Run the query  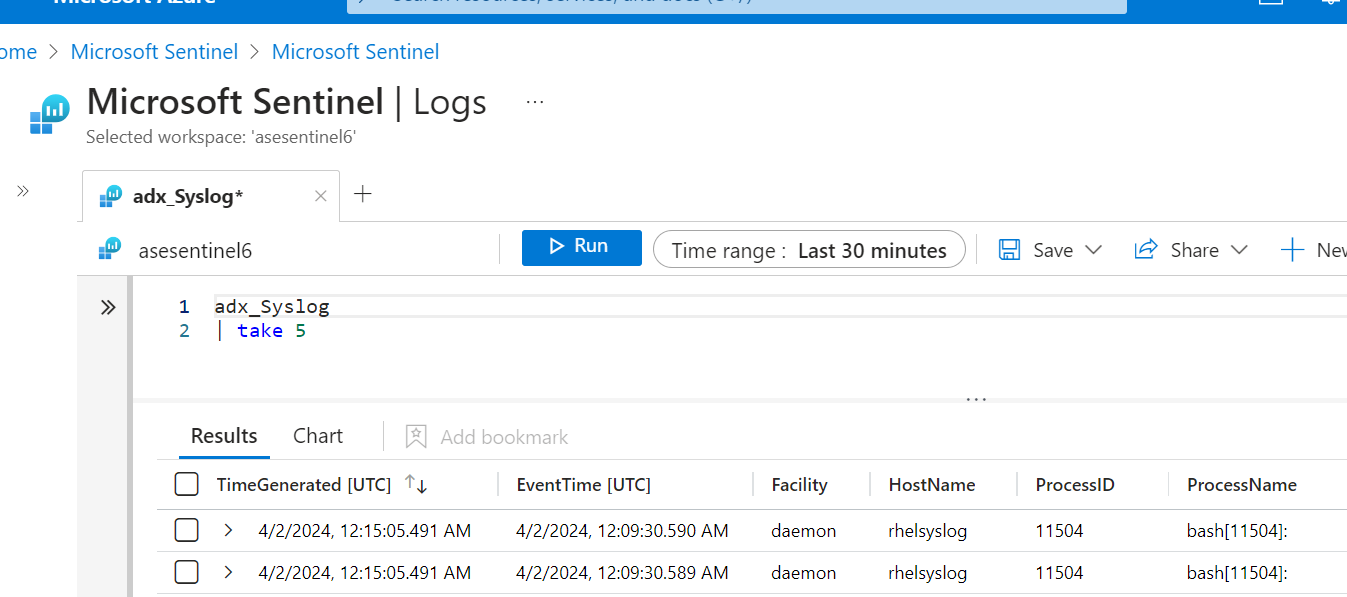582,247
